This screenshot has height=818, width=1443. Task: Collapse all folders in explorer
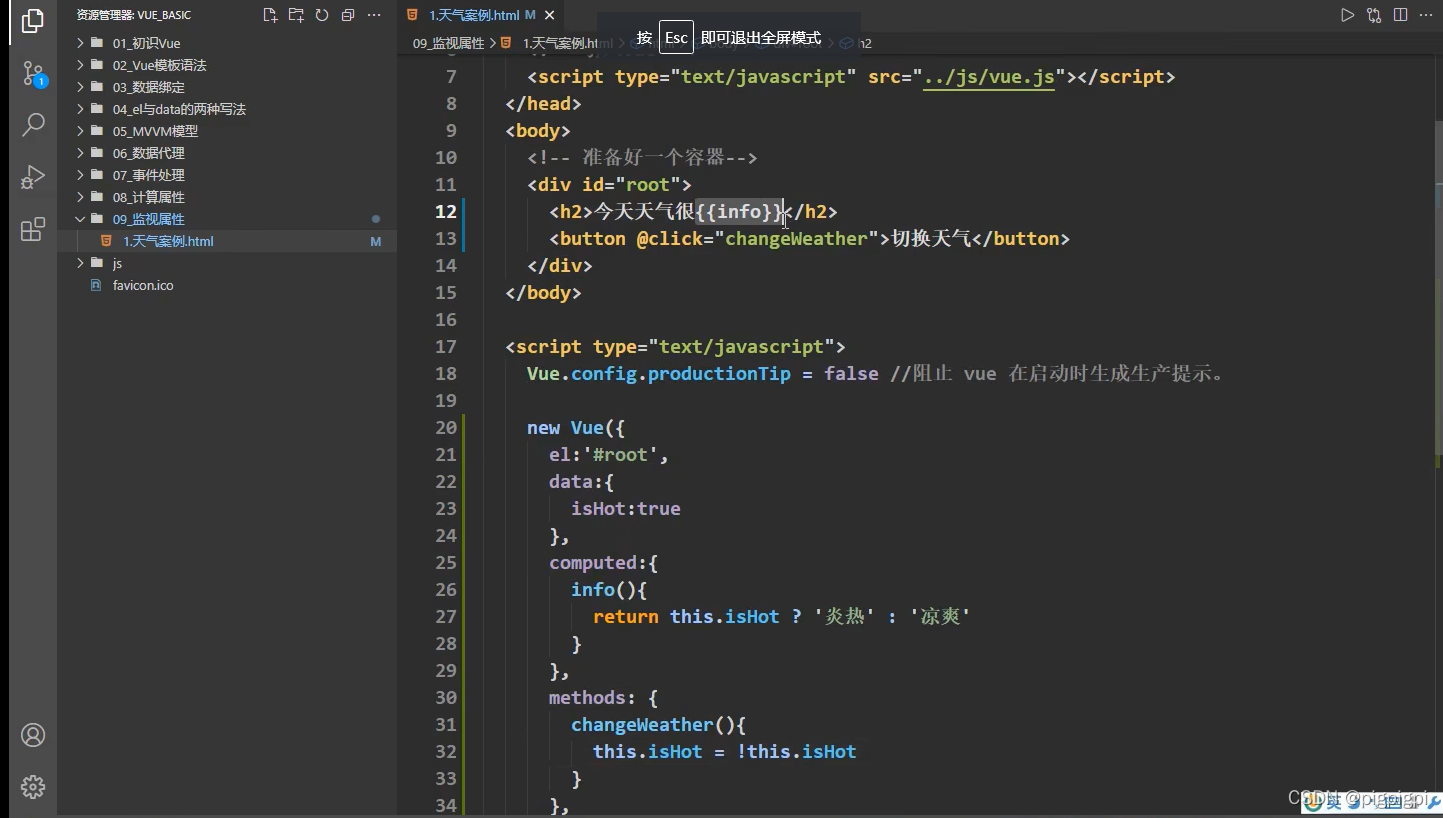click(348, 15)
